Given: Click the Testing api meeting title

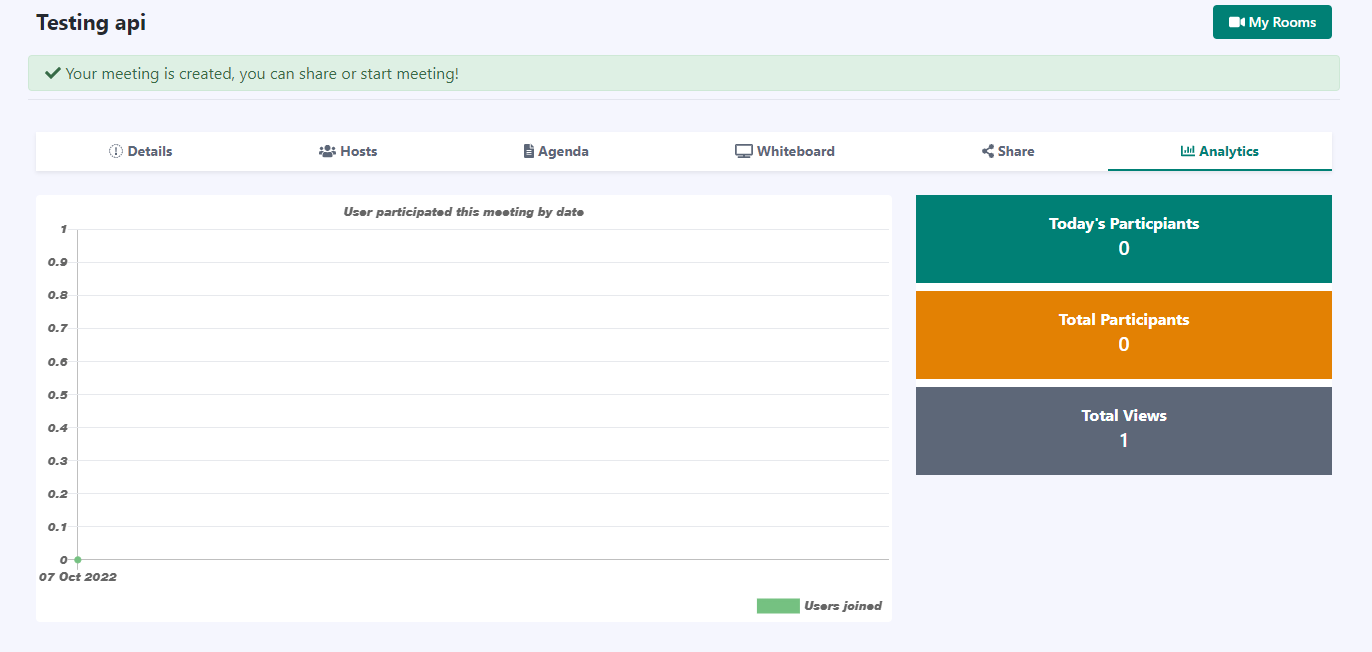Looking at the screenshot, I should point(91,22).
